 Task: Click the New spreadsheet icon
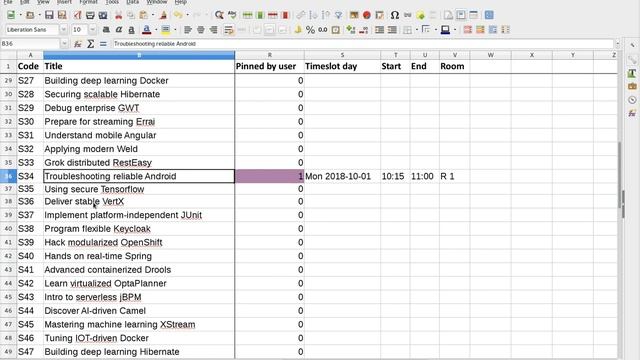(x=11, y=15)
